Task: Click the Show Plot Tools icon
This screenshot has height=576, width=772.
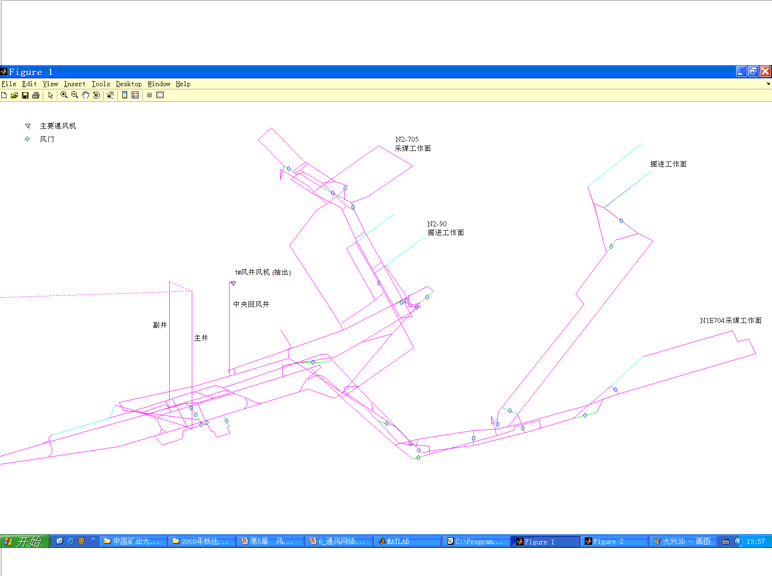Action: pos(160,96)
